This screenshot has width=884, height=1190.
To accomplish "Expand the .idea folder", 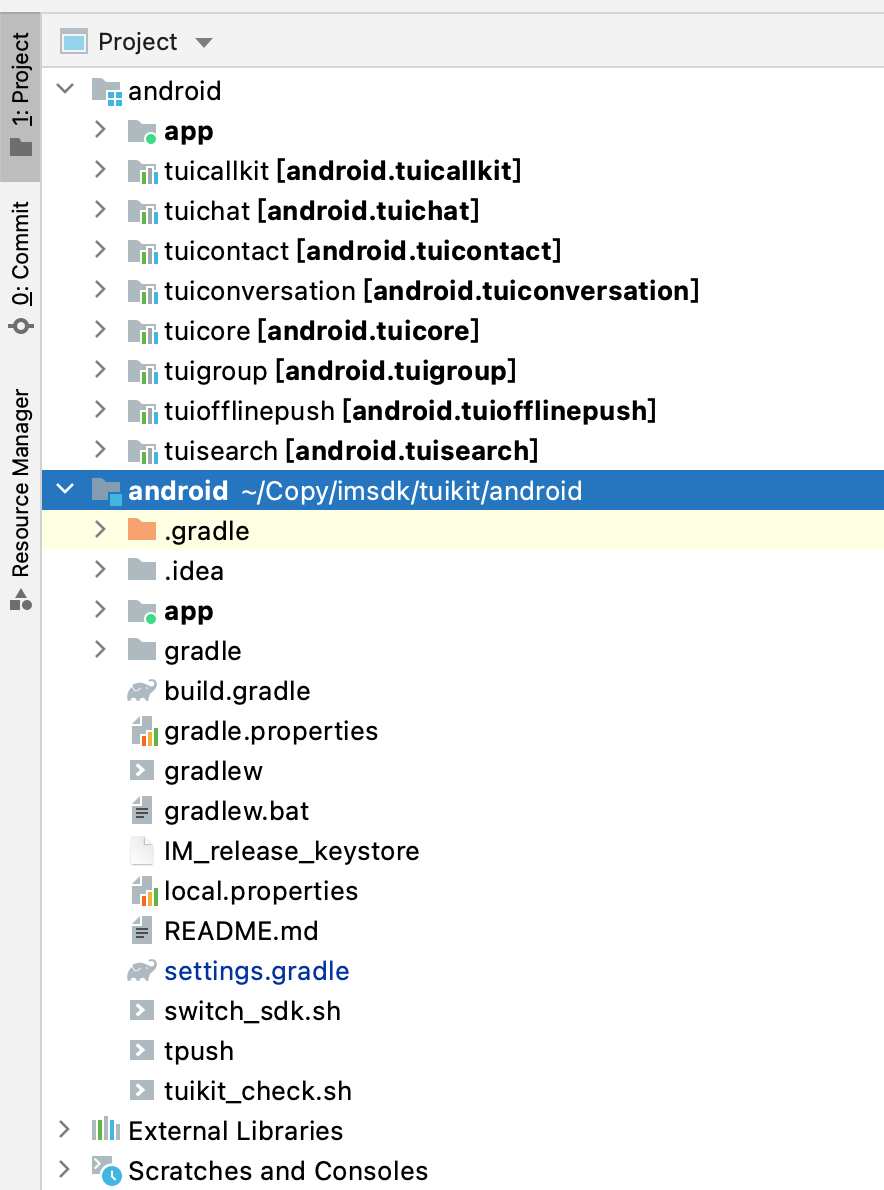I will [99, 570].
